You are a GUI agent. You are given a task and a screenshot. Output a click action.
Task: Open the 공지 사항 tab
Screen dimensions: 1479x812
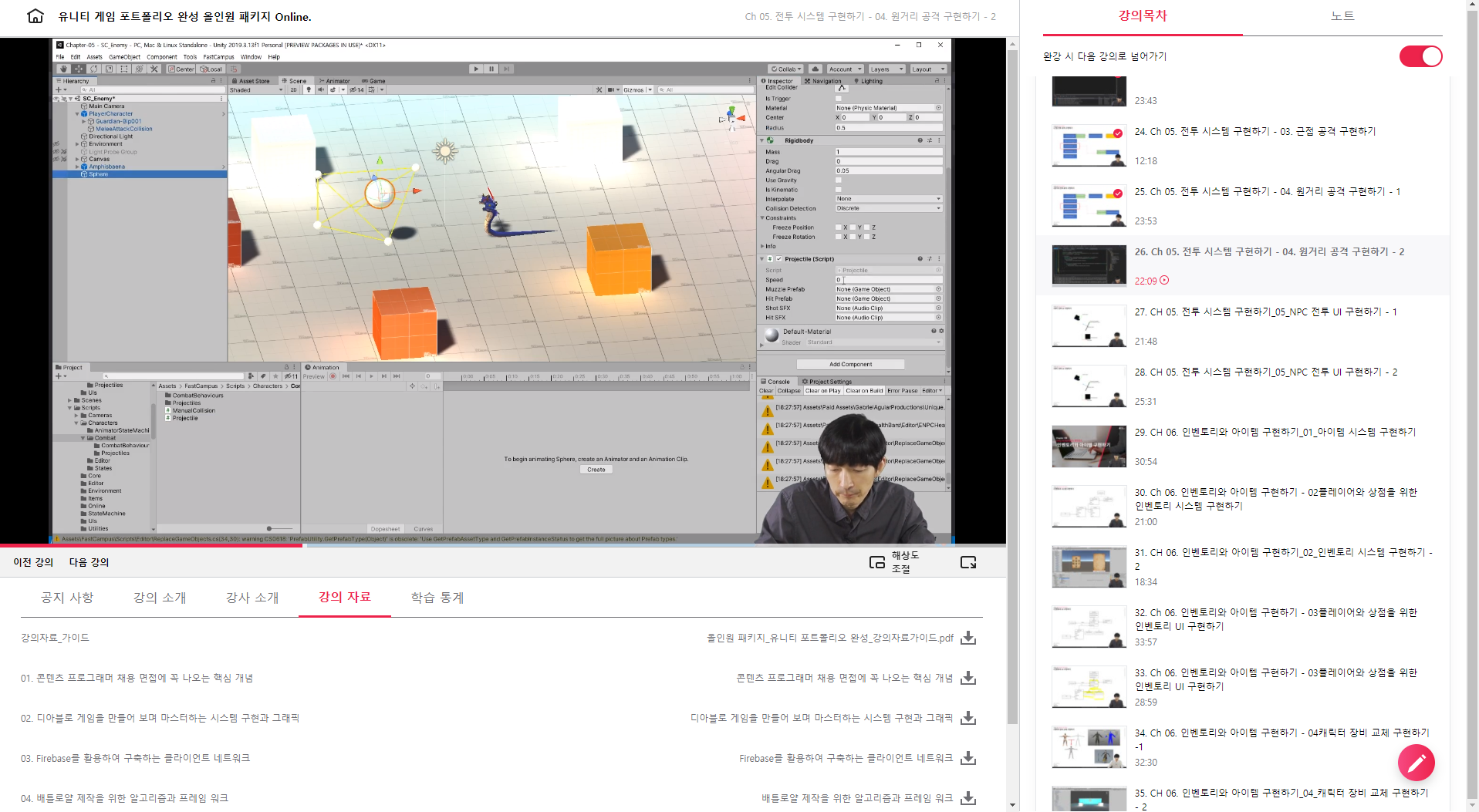click(x=67, y=598)
